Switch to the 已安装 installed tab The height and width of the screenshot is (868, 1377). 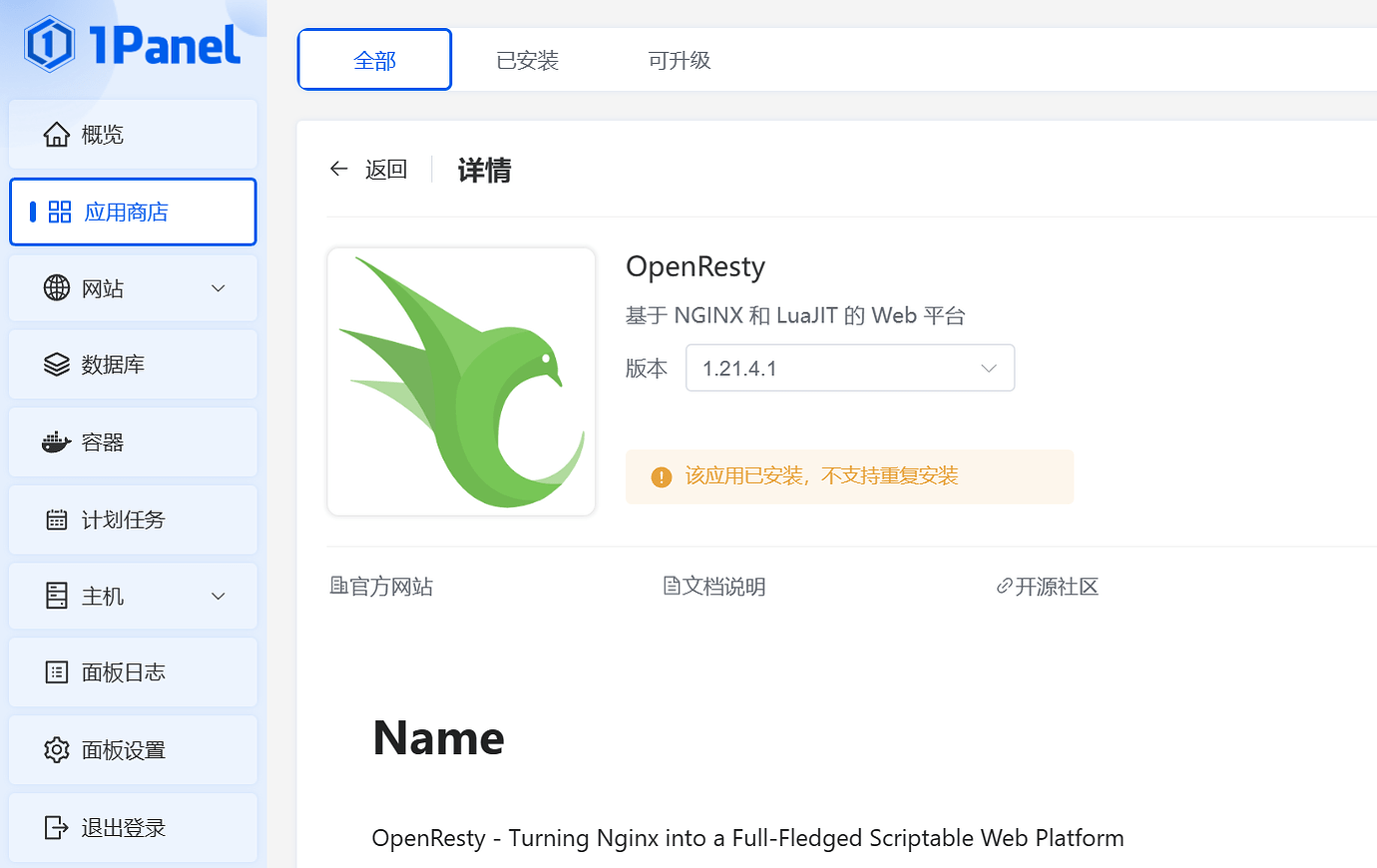point(527,59)
